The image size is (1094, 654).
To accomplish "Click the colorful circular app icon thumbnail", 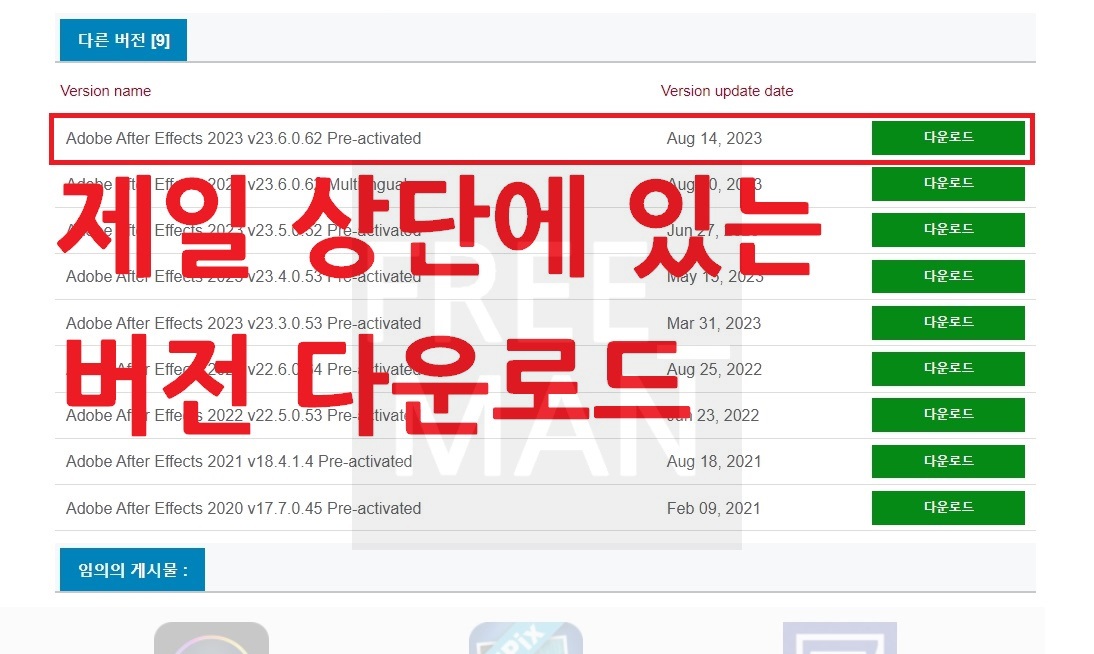I will 210,640.
